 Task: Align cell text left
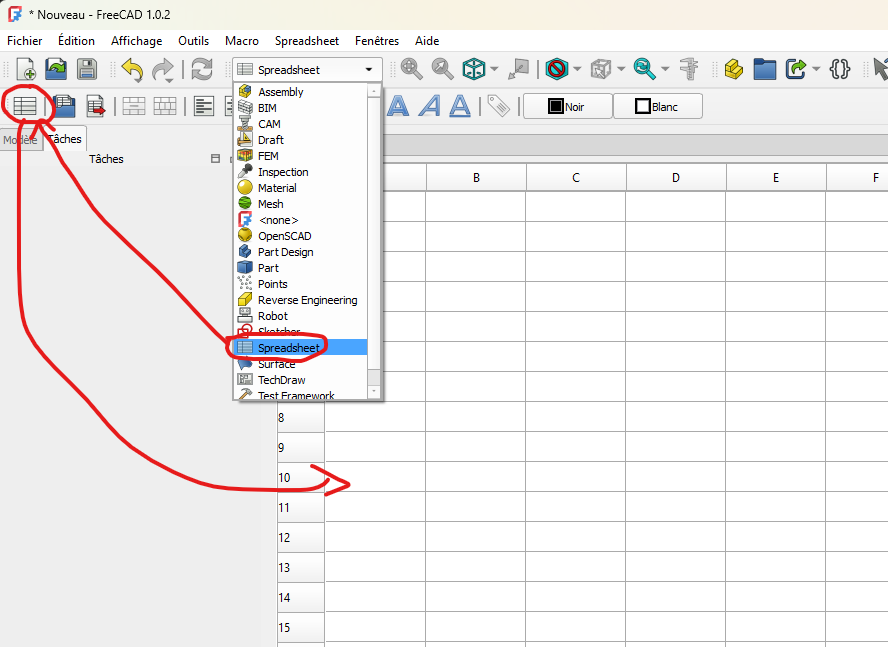[204, 106]
